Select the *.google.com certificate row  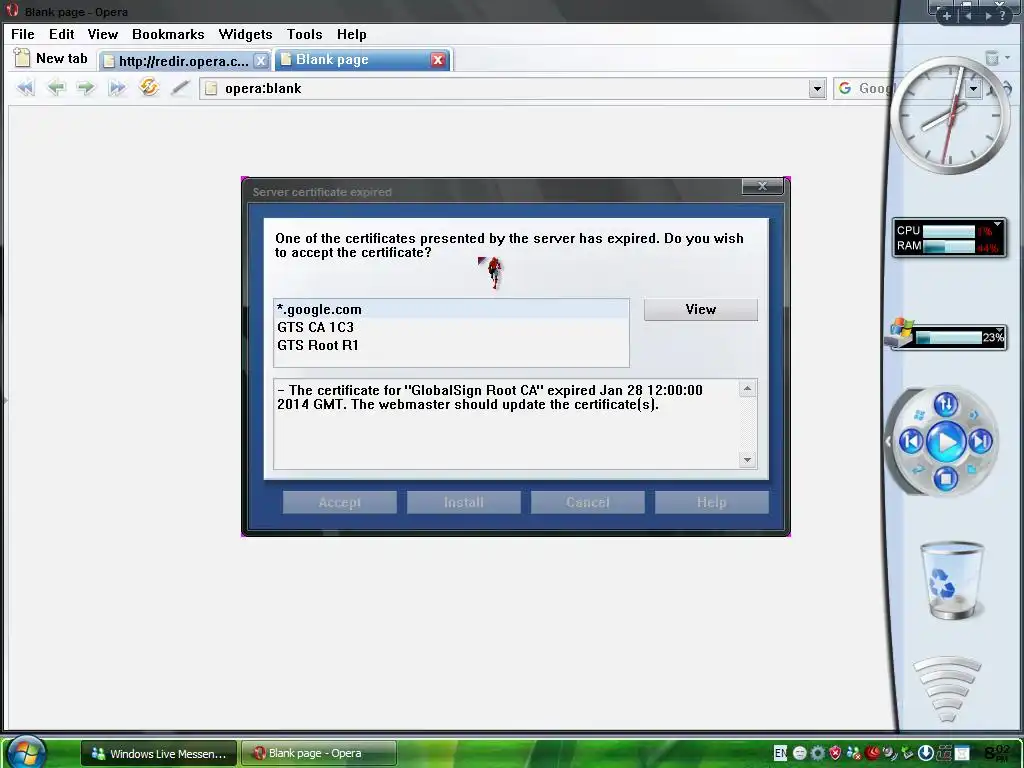pos(451,310)
